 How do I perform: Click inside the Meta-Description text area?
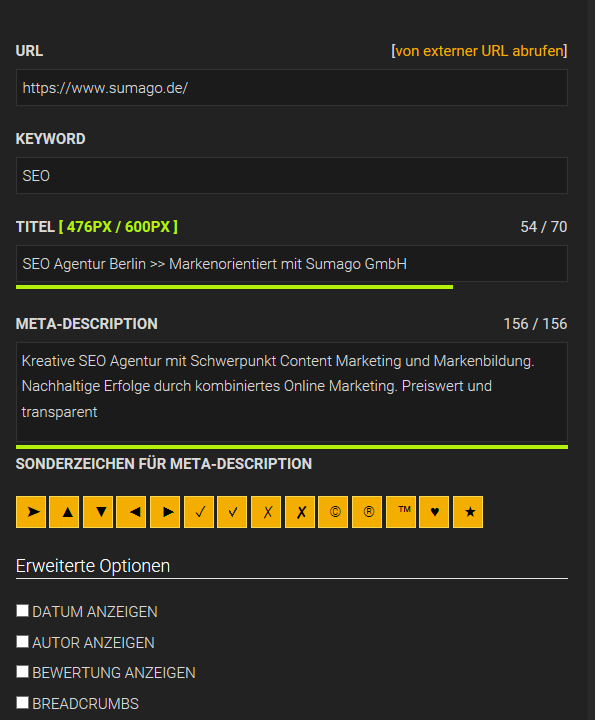point(292,392)
